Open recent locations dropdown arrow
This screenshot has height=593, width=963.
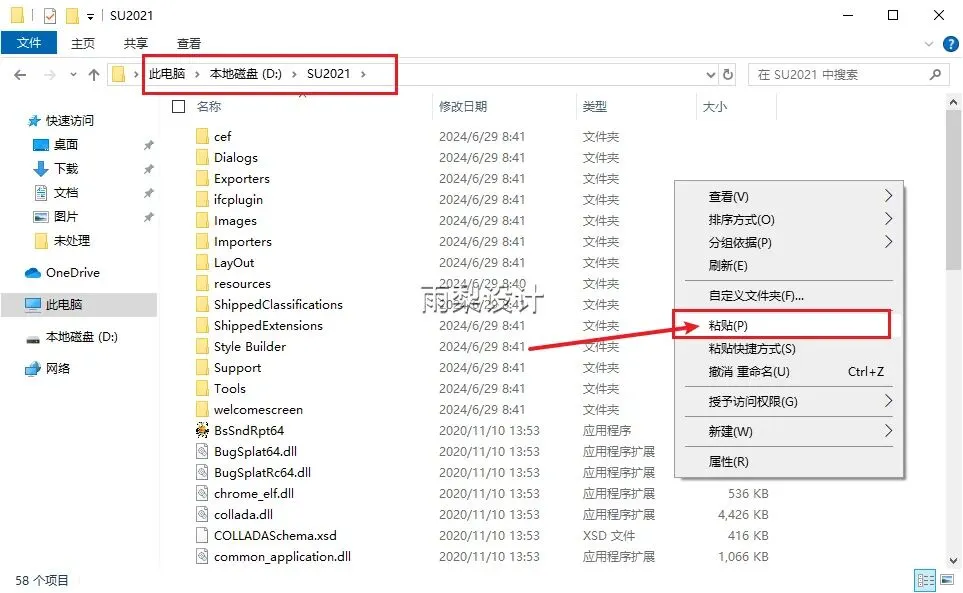pyautogui.click(x=73, y=75)
